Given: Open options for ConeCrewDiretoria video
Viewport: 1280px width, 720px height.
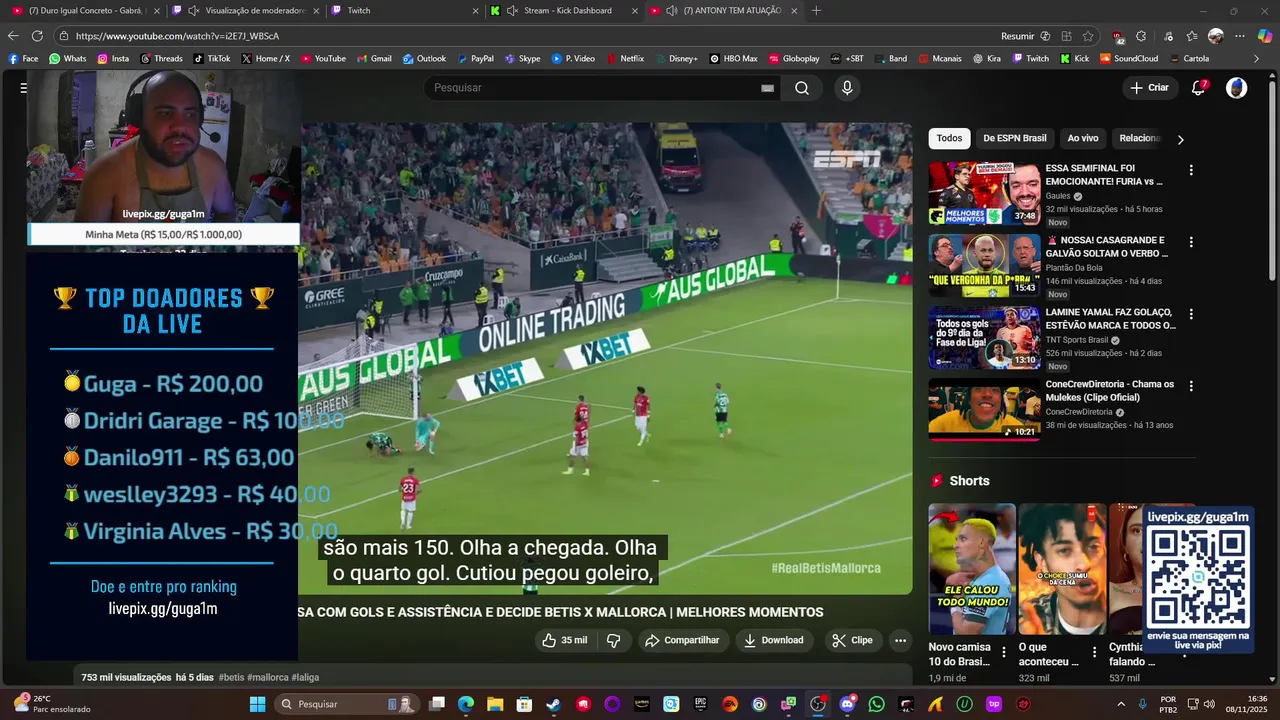Looking at the screenshot, I should [x=1190, y=386].
